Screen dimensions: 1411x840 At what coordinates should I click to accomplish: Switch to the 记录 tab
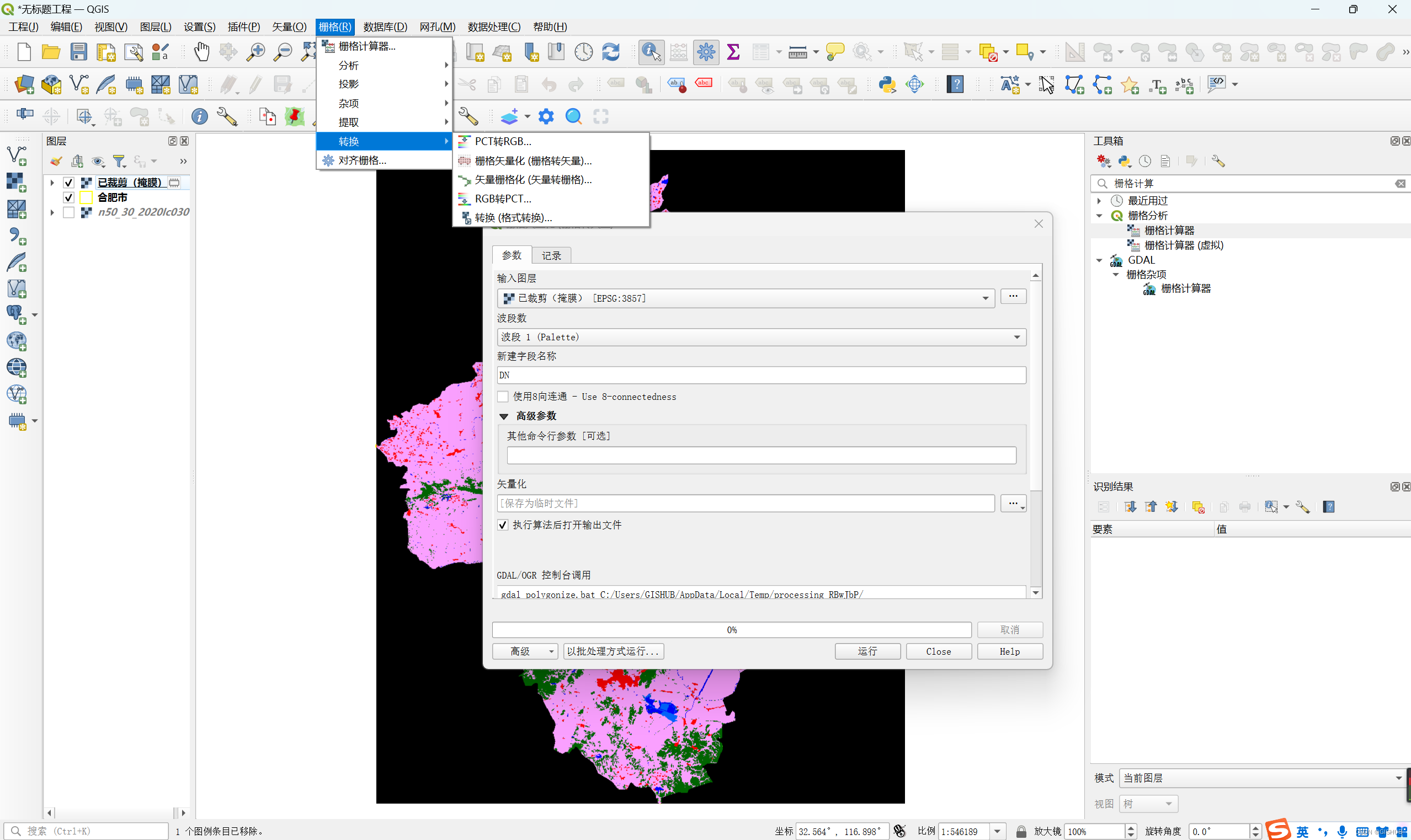[551, 255]
